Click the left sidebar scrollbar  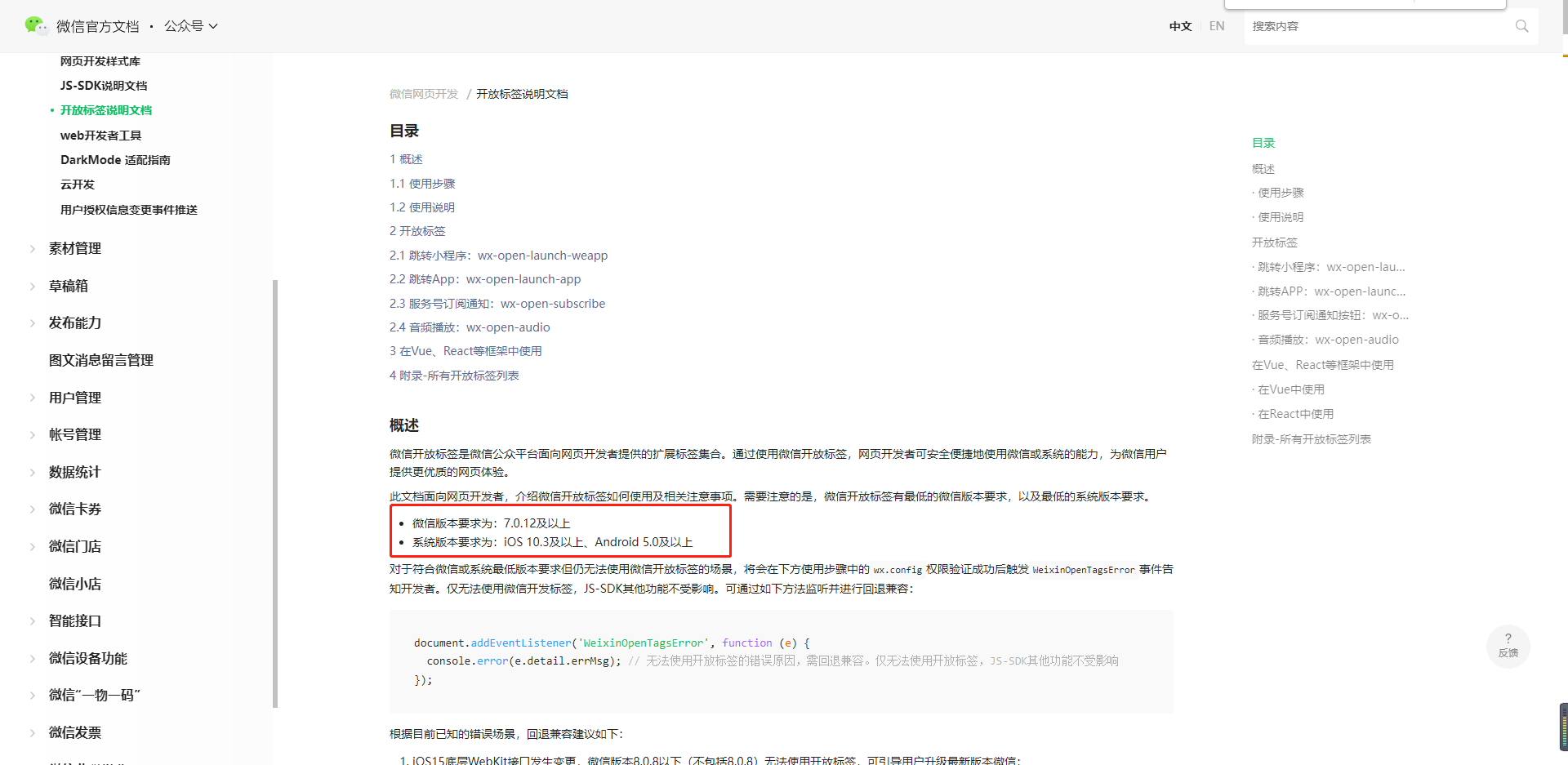pos(275,493)
